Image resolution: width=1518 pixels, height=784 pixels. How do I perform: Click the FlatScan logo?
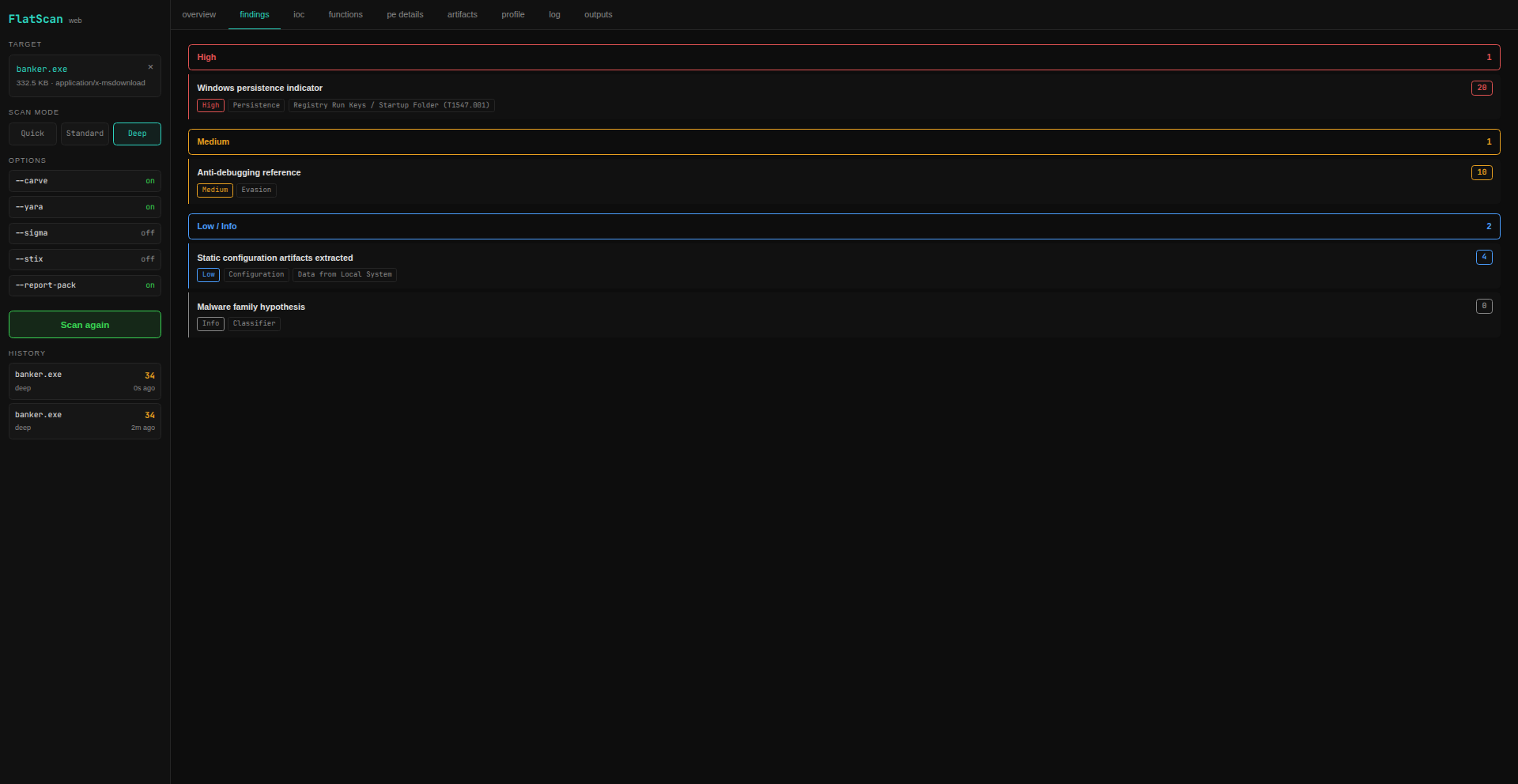click(x=36, y=19)
